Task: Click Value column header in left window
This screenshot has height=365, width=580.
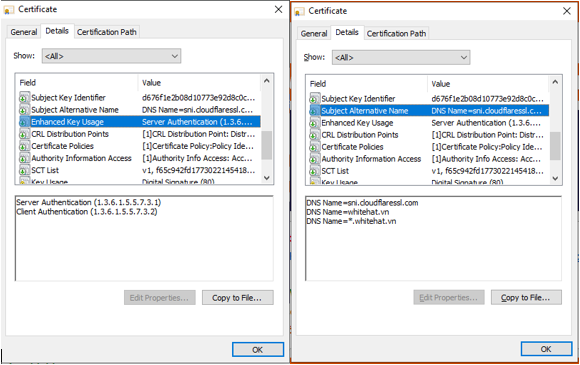Action: click(x=200, y=83)
